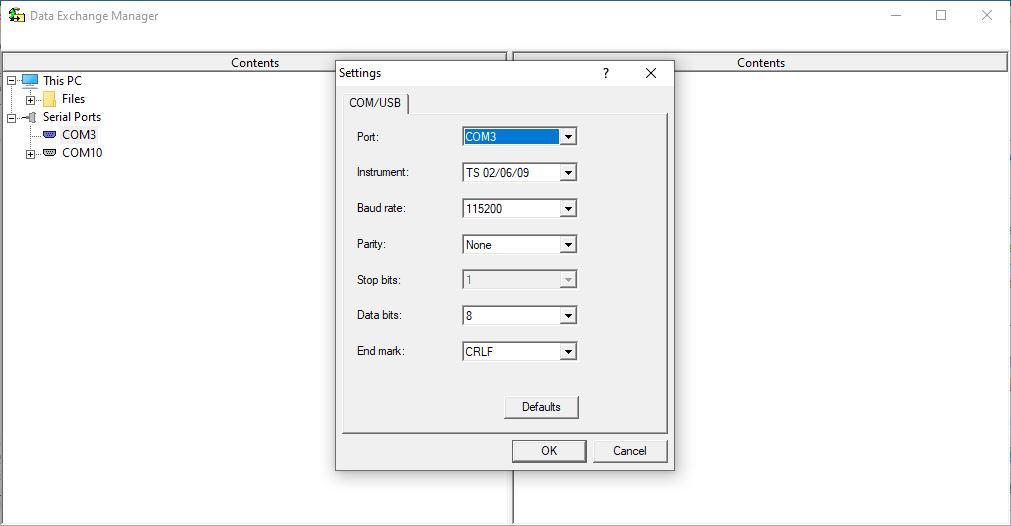1011x526 pixels.
Task: Confirm settings with the OK button
Action: (x=549, y=451)
